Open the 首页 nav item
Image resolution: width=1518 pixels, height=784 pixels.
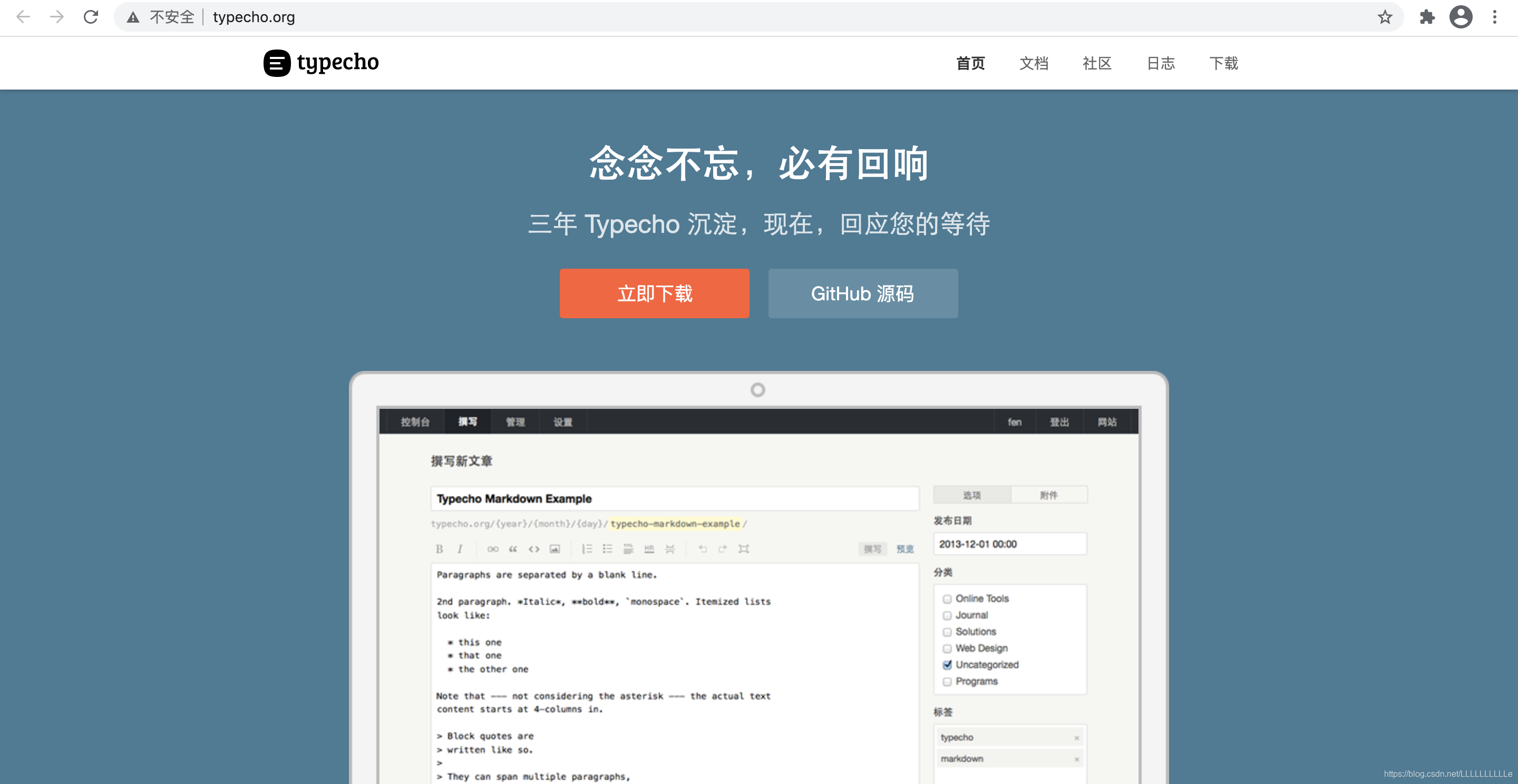[x=970, y=63]
